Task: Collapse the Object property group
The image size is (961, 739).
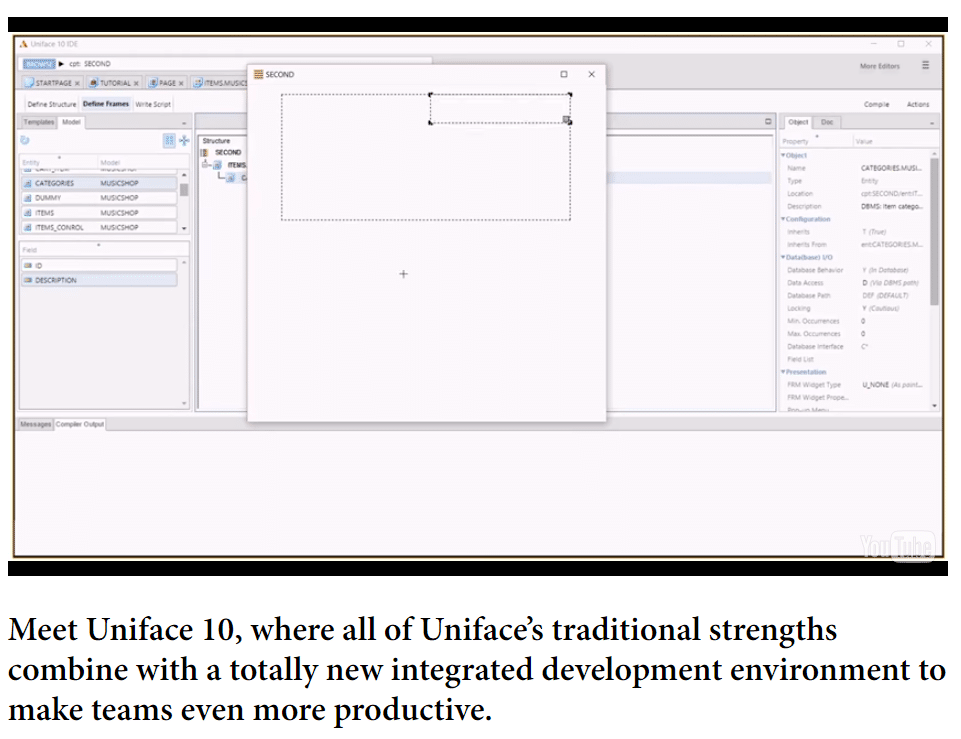Action: click(783, 155)
